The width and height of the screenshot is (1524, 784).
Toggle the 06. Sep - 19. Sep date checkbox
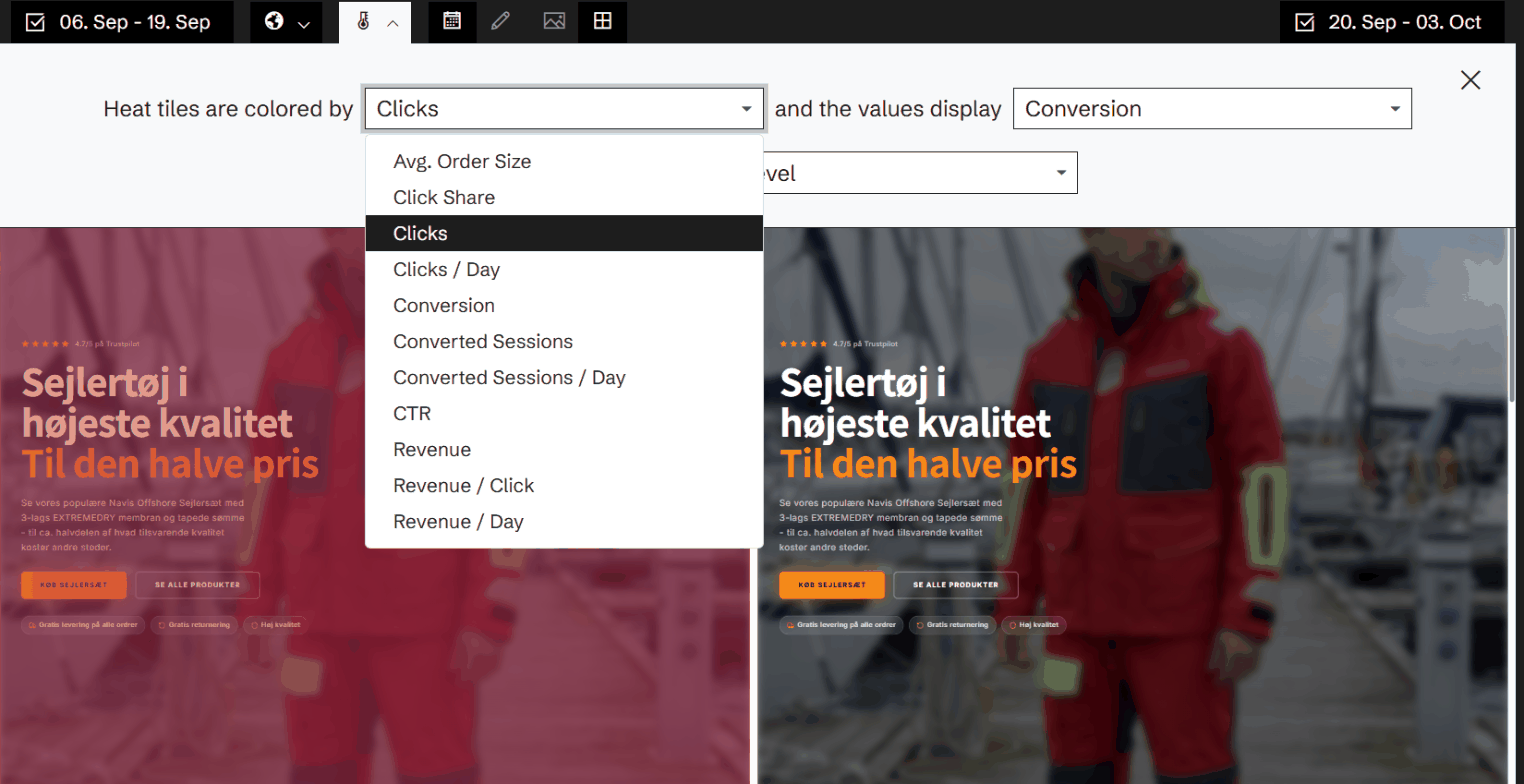(35, 22)
